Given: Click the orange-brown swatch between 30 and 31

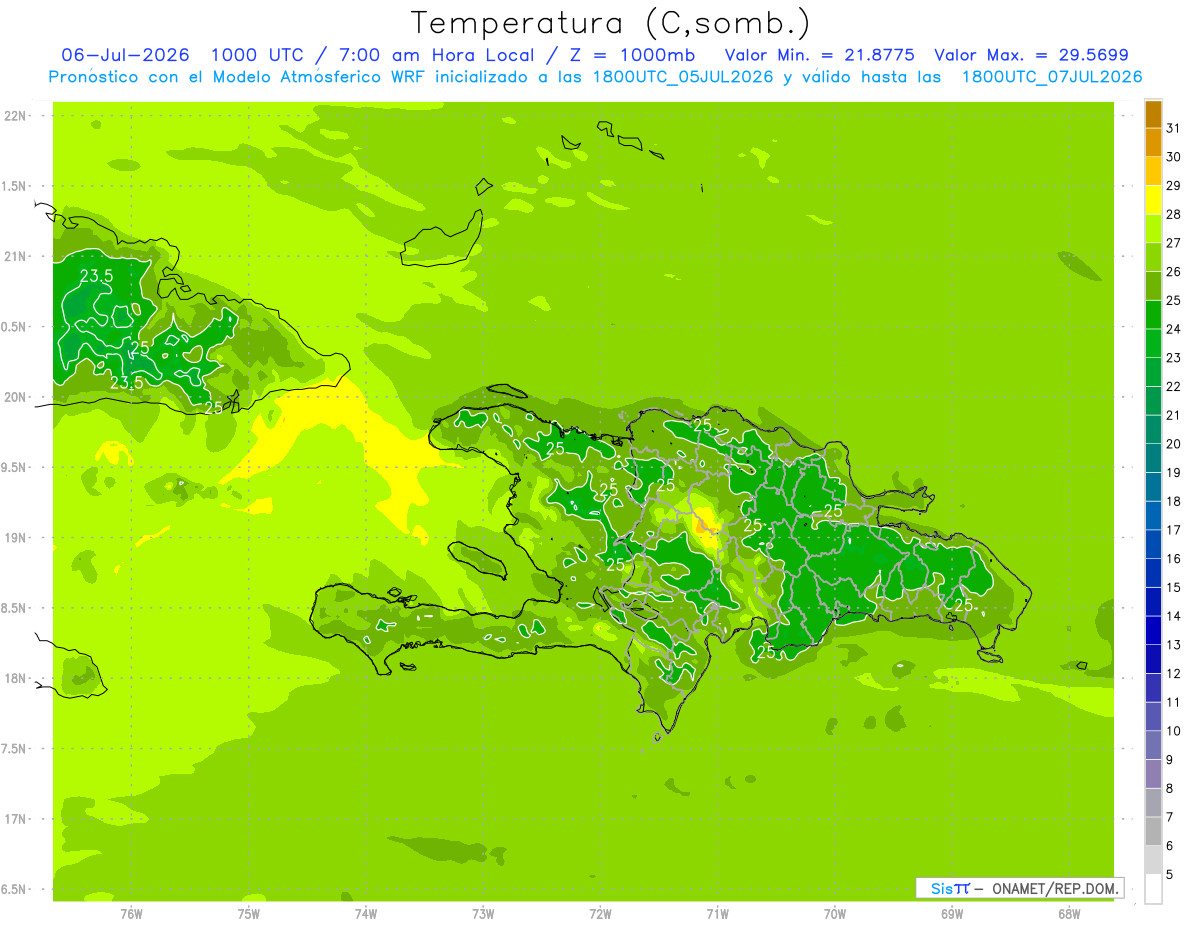Looking at the screenshot, I should [1153, 143].
